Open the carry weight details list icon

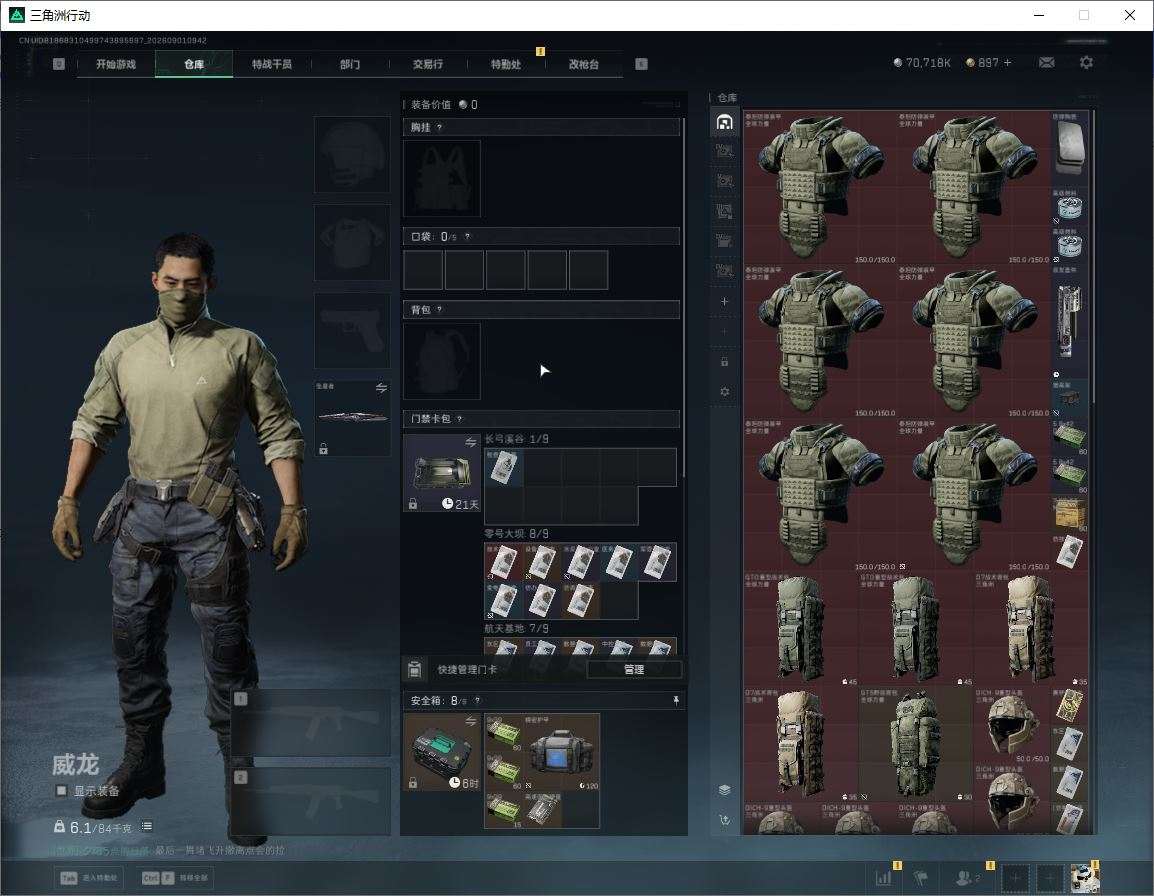tap(147, 826)
